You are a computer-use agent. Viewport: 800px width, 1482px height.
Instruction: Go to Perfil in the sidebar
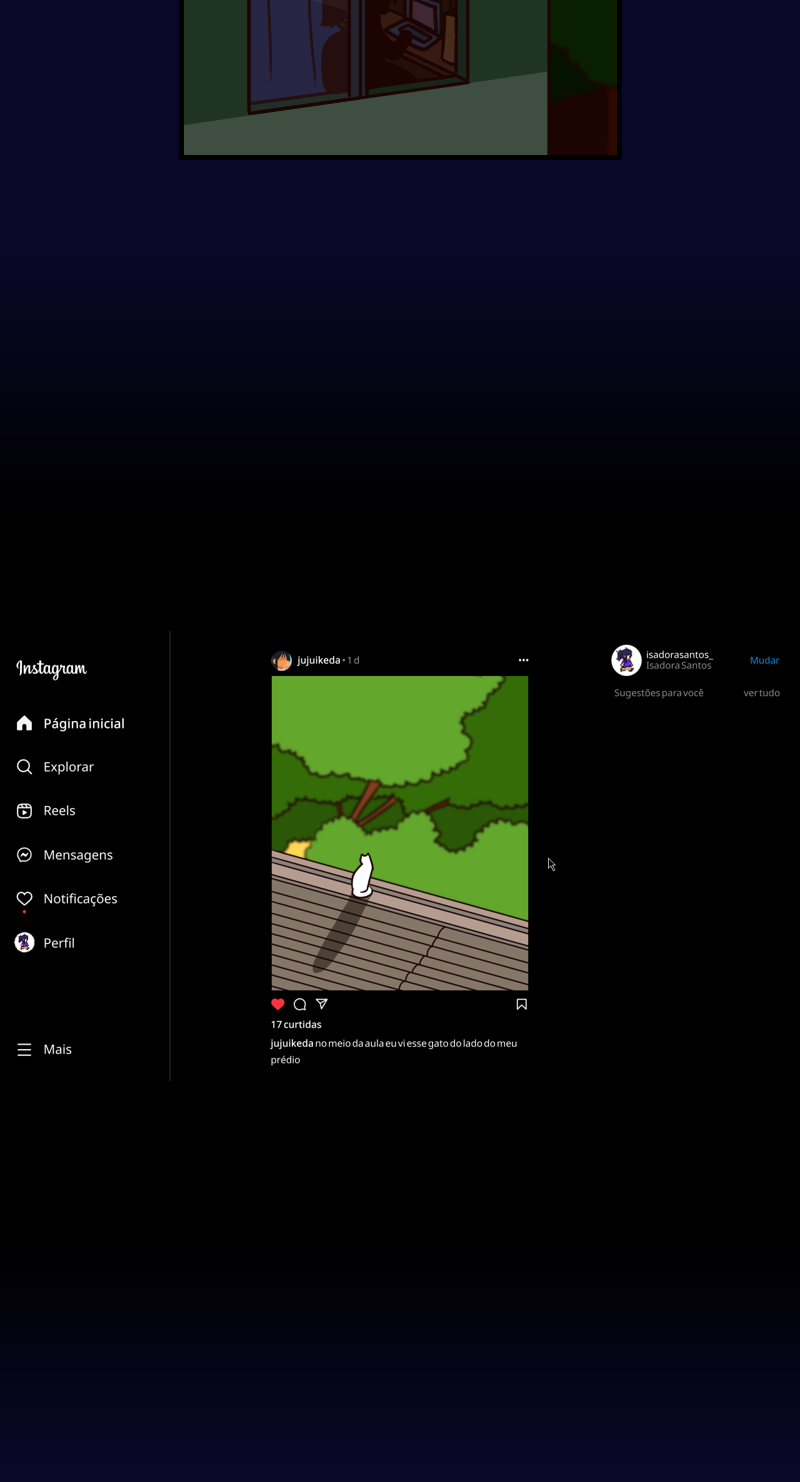pyautogui.click(x=25, y=943)
